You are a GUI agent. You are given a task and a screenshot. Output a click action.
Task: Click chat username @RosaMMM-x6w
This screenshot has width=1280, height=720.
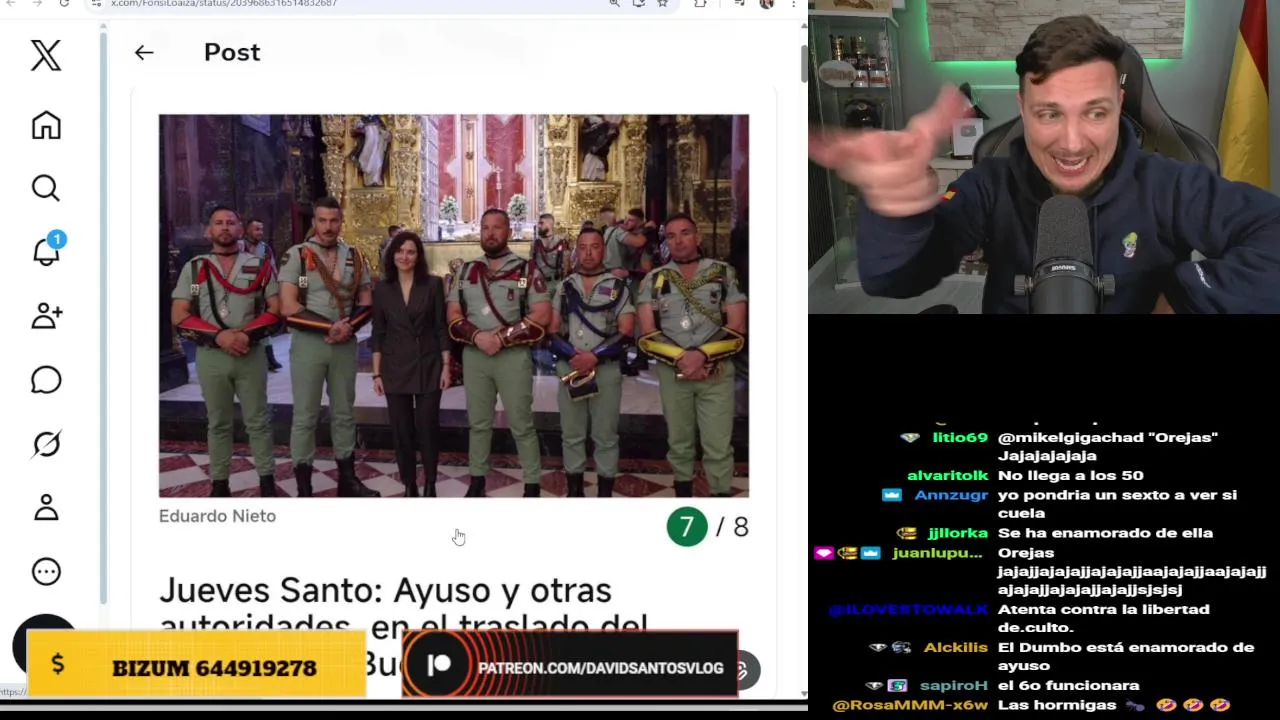(x=910, y=705)
